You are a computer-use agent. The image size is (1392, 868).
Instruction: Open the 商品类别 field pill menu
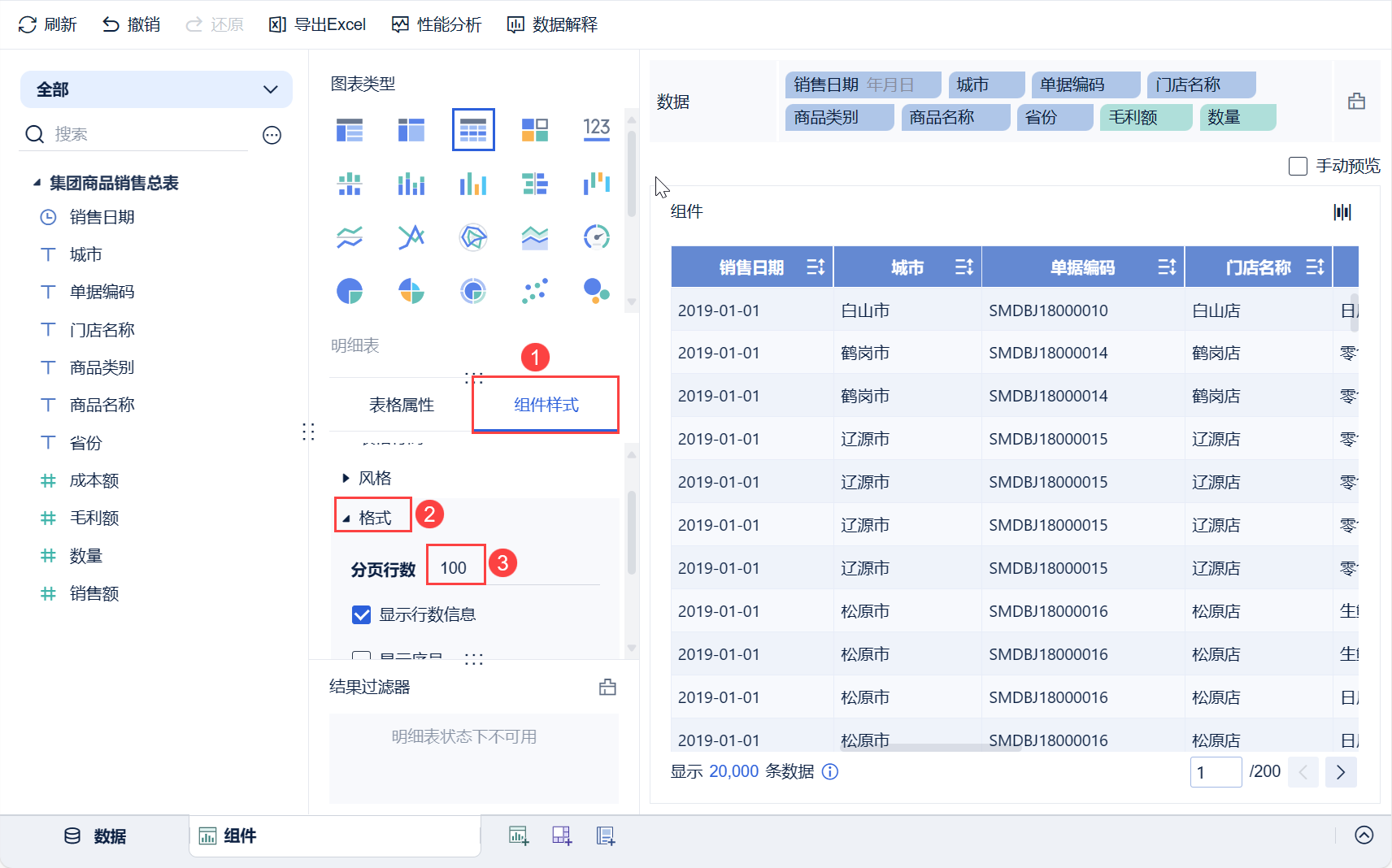point(840,117)
